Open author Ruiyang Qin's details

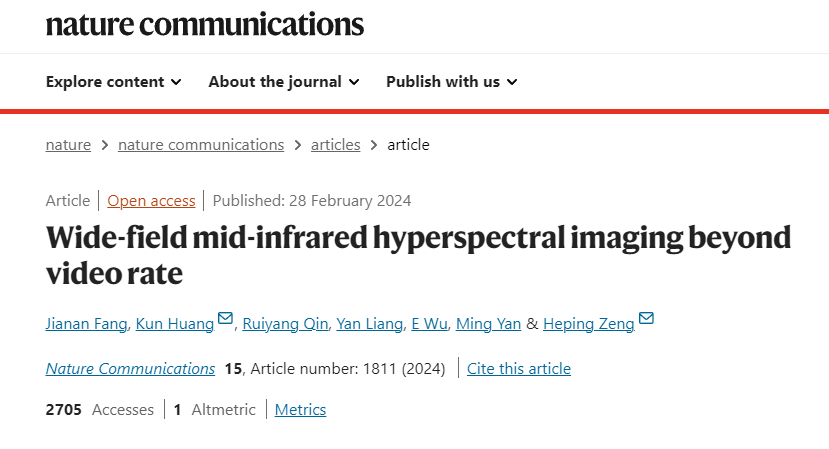point(285,324)
